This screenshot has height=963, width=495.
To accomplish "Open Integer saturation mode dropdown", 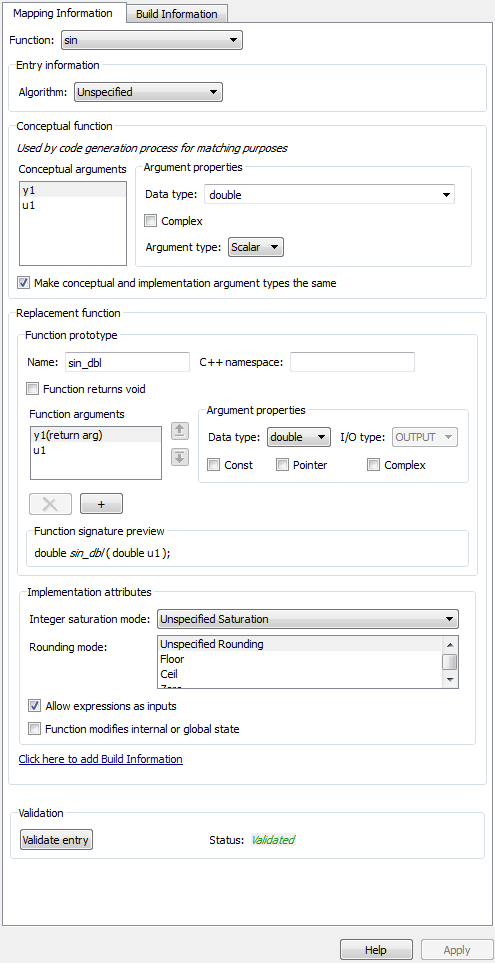I will (x=308, y=619).
